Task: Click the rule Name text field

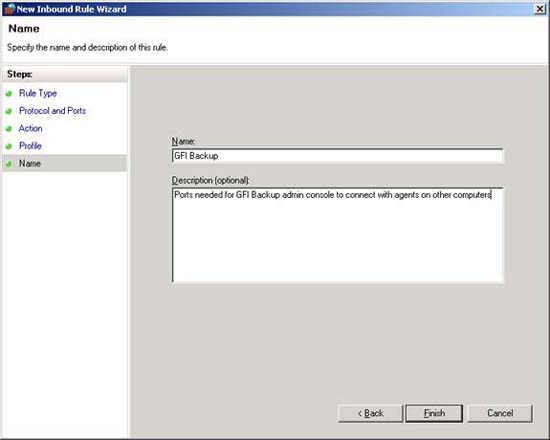Action: [337, 156]
